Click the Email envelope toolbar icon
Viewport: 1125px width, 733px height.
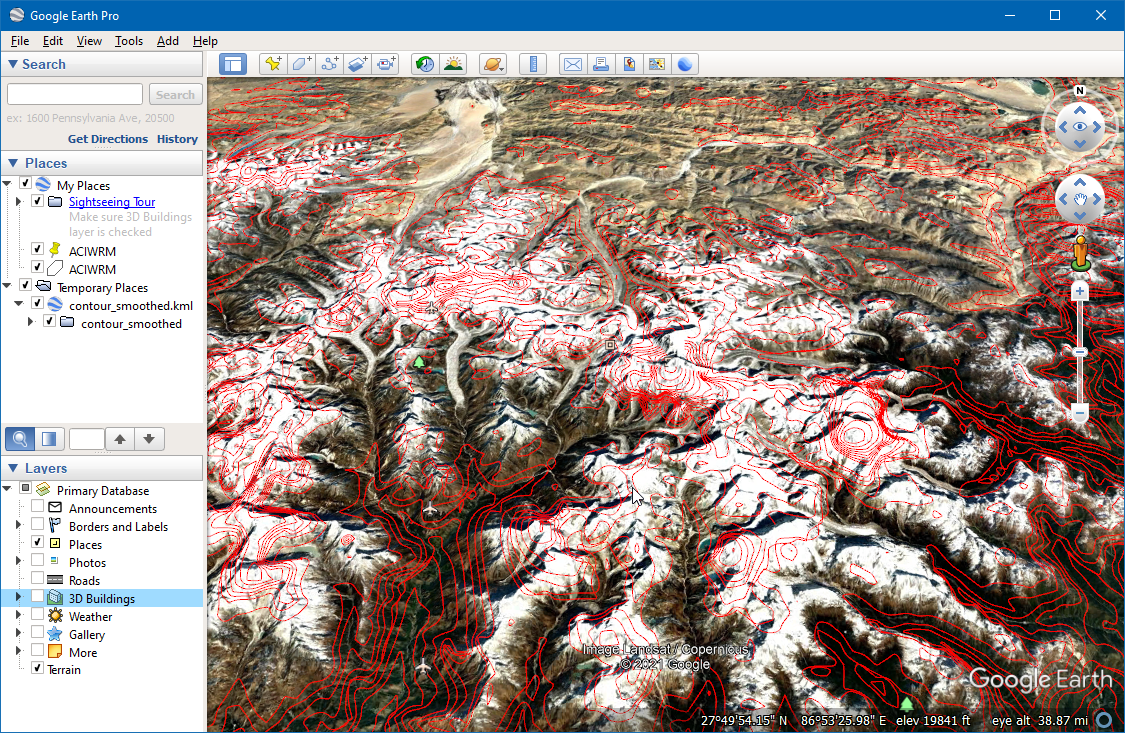click(x=572, y=64)
